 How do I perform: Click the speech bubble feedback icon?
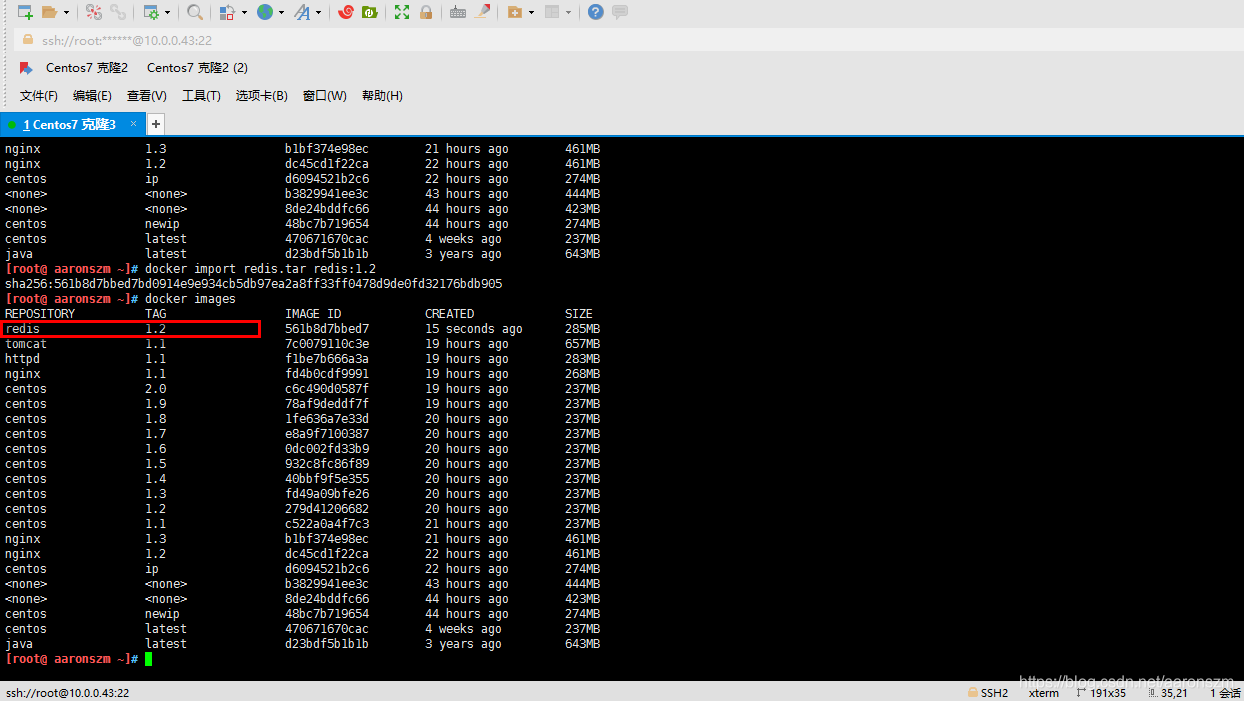pos(620,12)
